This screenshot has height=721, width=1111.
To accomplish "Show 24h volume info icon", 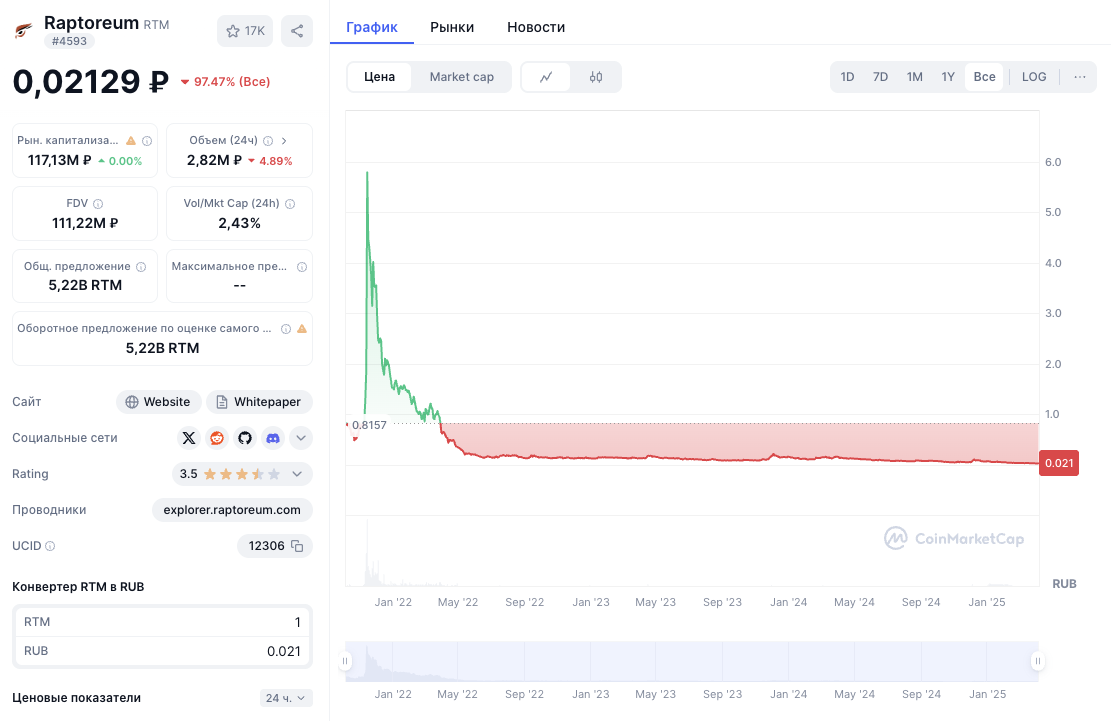I will tap(268, 141).
